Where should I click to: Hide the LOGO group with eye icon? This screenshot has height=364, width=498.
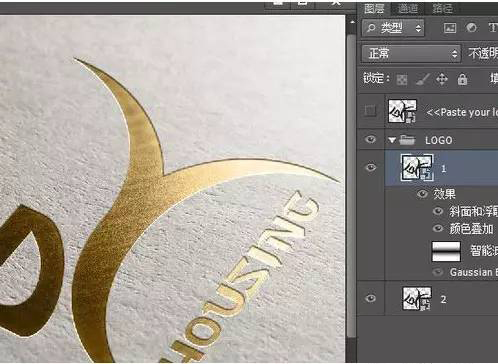(x=371, y=139)
